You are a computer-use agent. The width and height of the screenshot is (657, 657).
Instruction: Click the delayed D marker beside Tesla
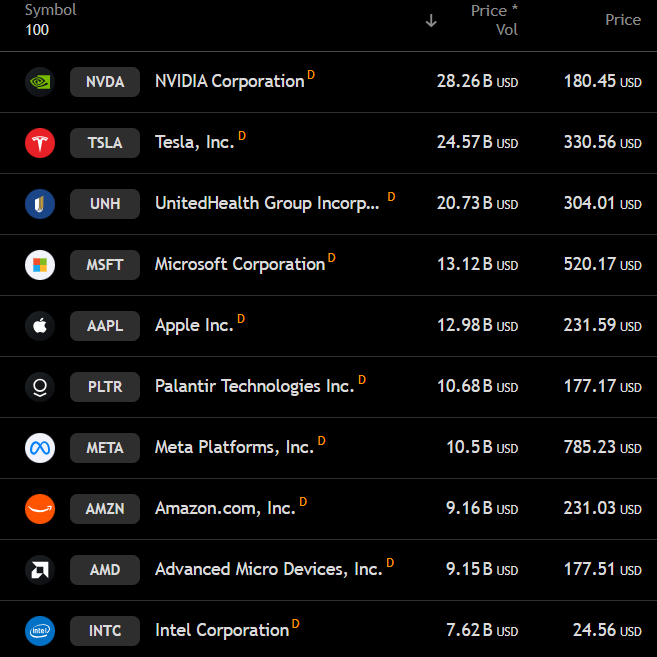coord(242,136)
